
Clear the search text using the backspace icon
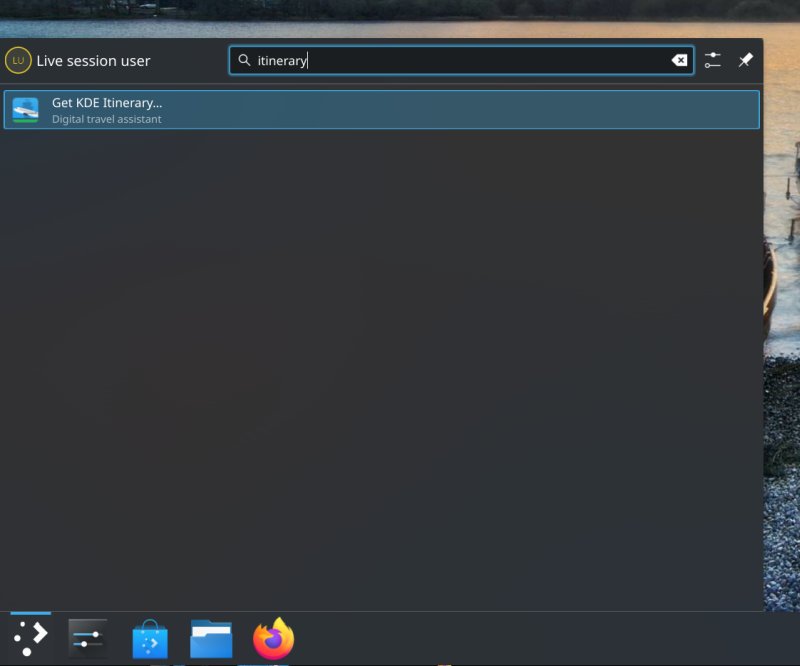(x=680, y=59)
